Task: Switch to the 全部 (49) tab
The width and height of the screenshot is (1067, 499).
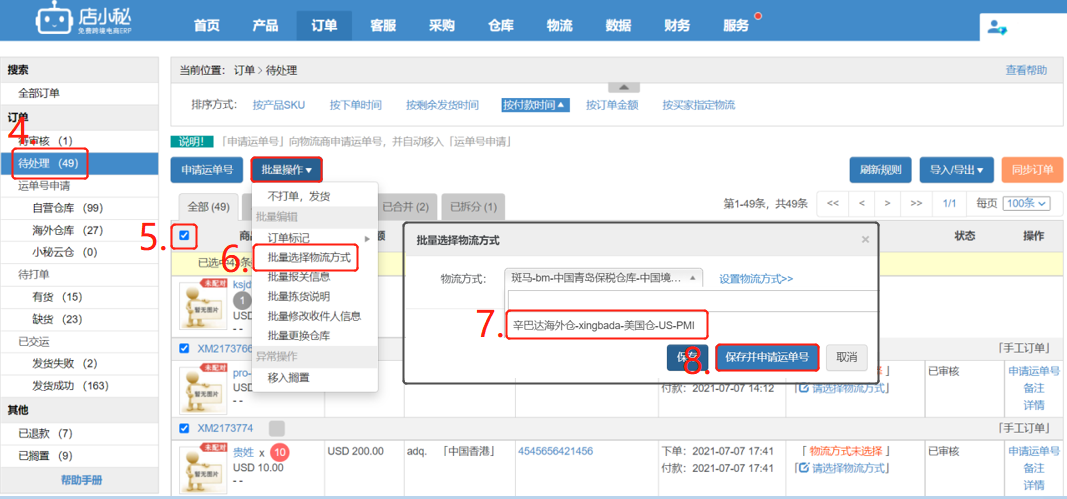Action: [208, 206]
